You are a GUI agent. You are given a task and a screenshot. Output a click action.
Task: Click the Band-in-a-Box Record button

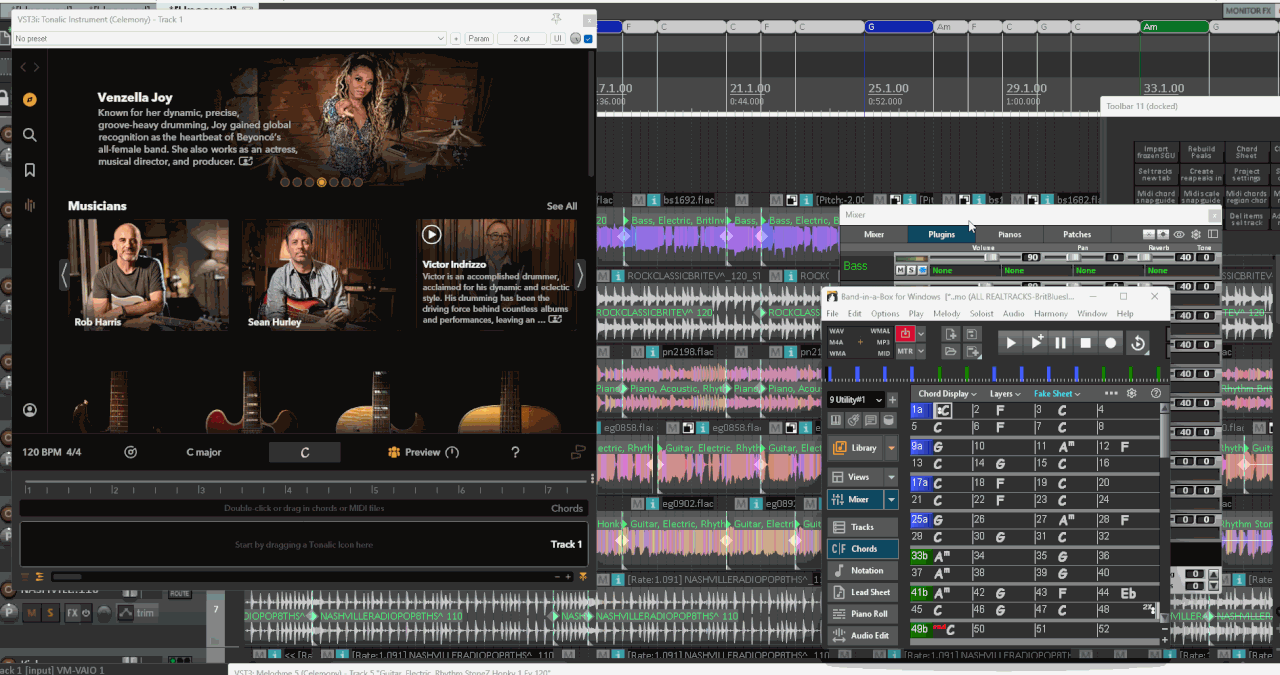tap(1110, 342)
